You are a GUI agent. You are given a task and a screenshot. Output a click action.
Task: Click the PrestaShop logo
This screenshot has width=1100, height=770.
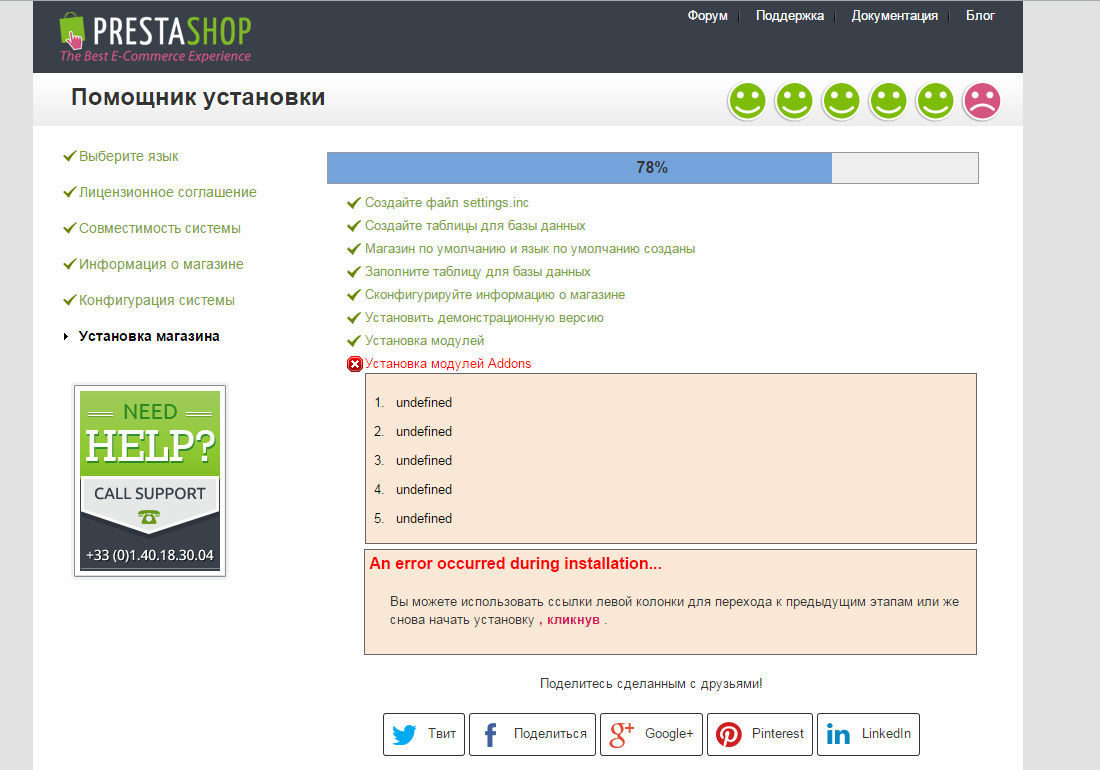point(155,37)
